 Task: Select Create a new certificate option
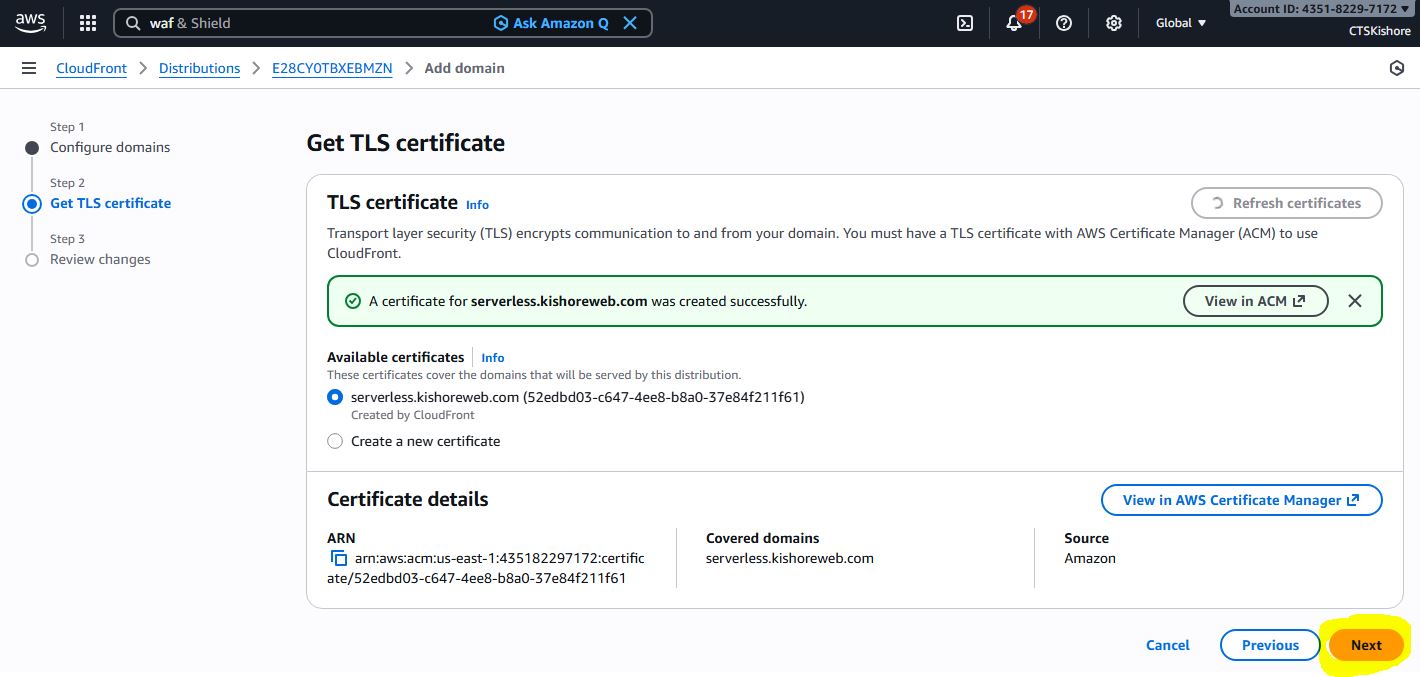[335, 441]
